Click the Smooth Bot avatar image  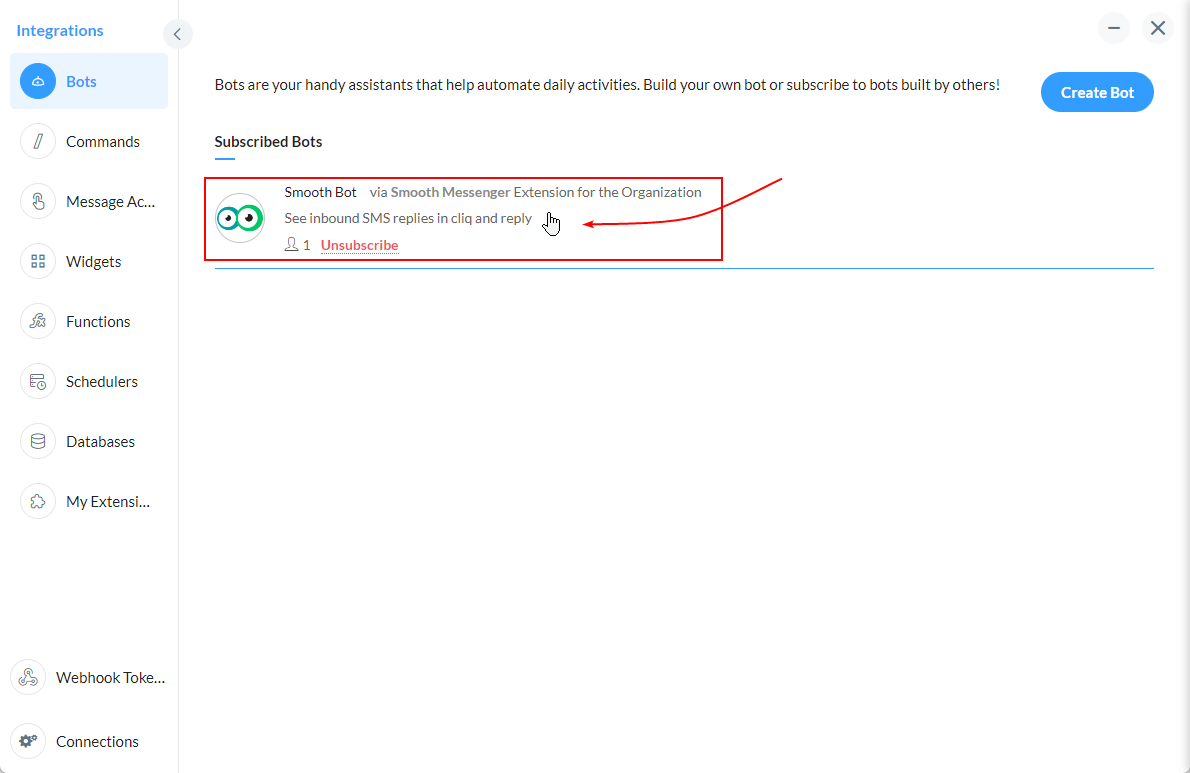(240, 218)
